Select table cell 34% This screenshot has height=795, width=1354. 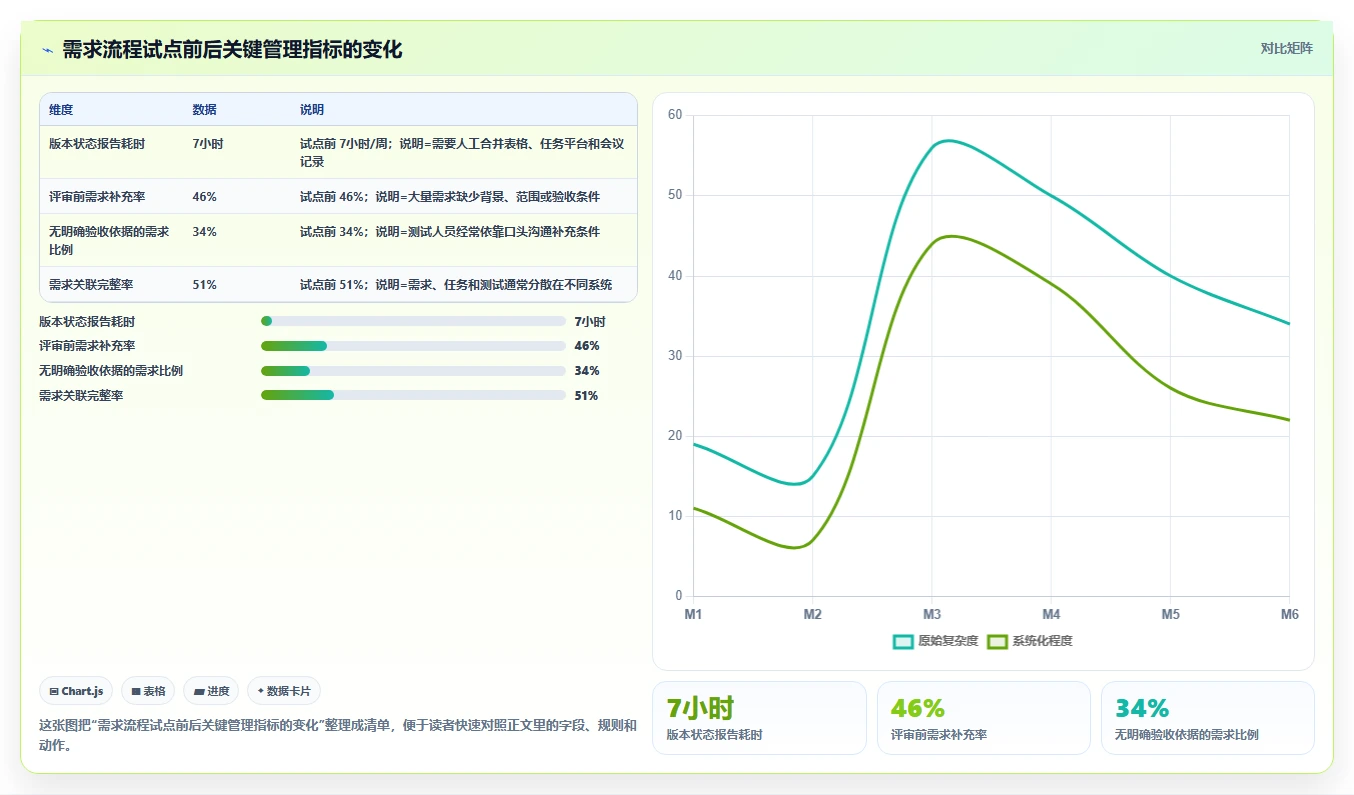click(204, 232)
